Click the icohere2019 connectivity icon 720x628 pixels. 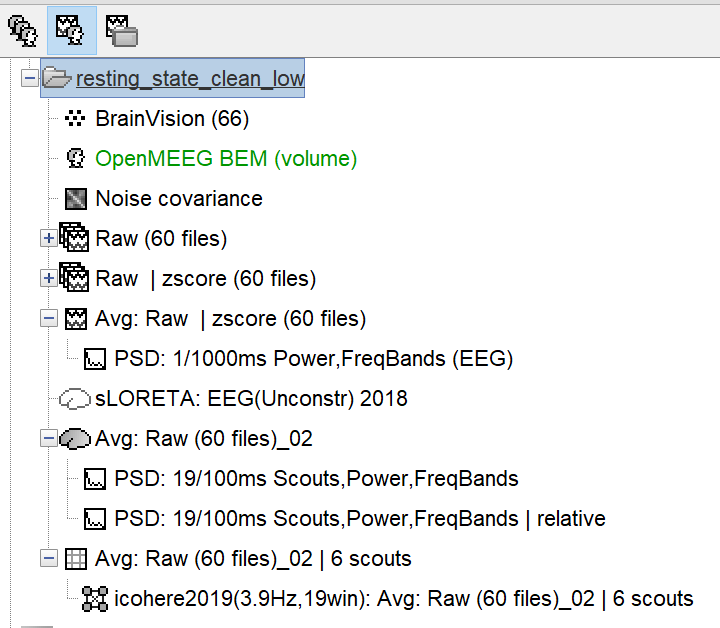point(95,599)
